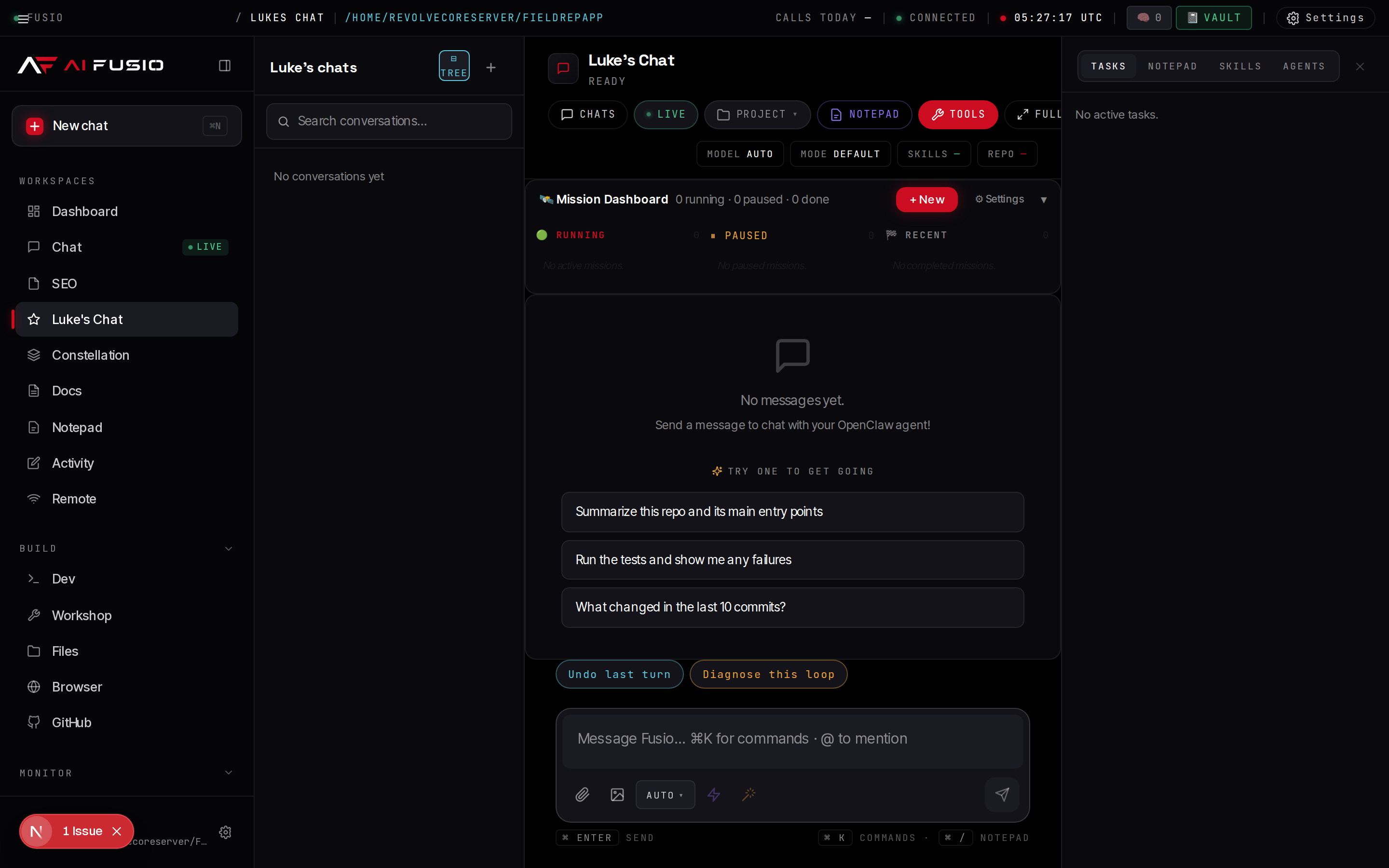Open the GitHub page
This screenshot has height=868, width=1389.
126,722
